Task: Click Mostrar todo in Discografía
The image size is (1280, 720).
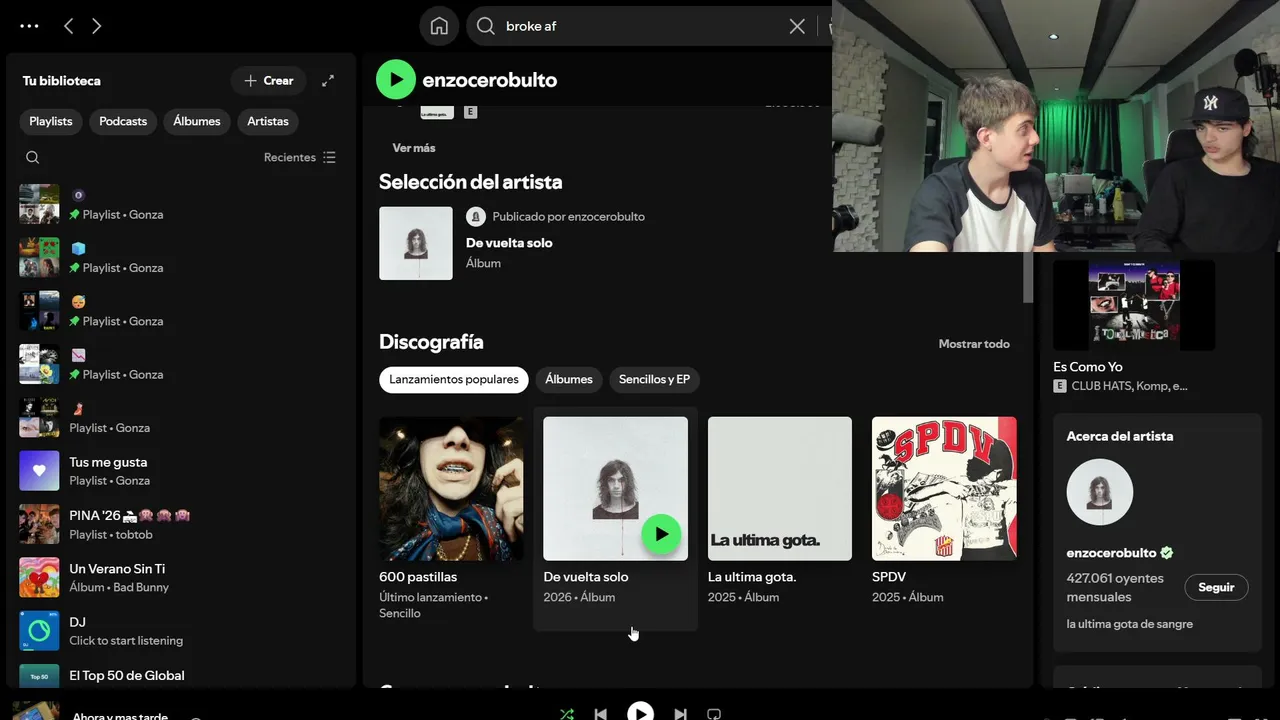Action: [974, 344]
